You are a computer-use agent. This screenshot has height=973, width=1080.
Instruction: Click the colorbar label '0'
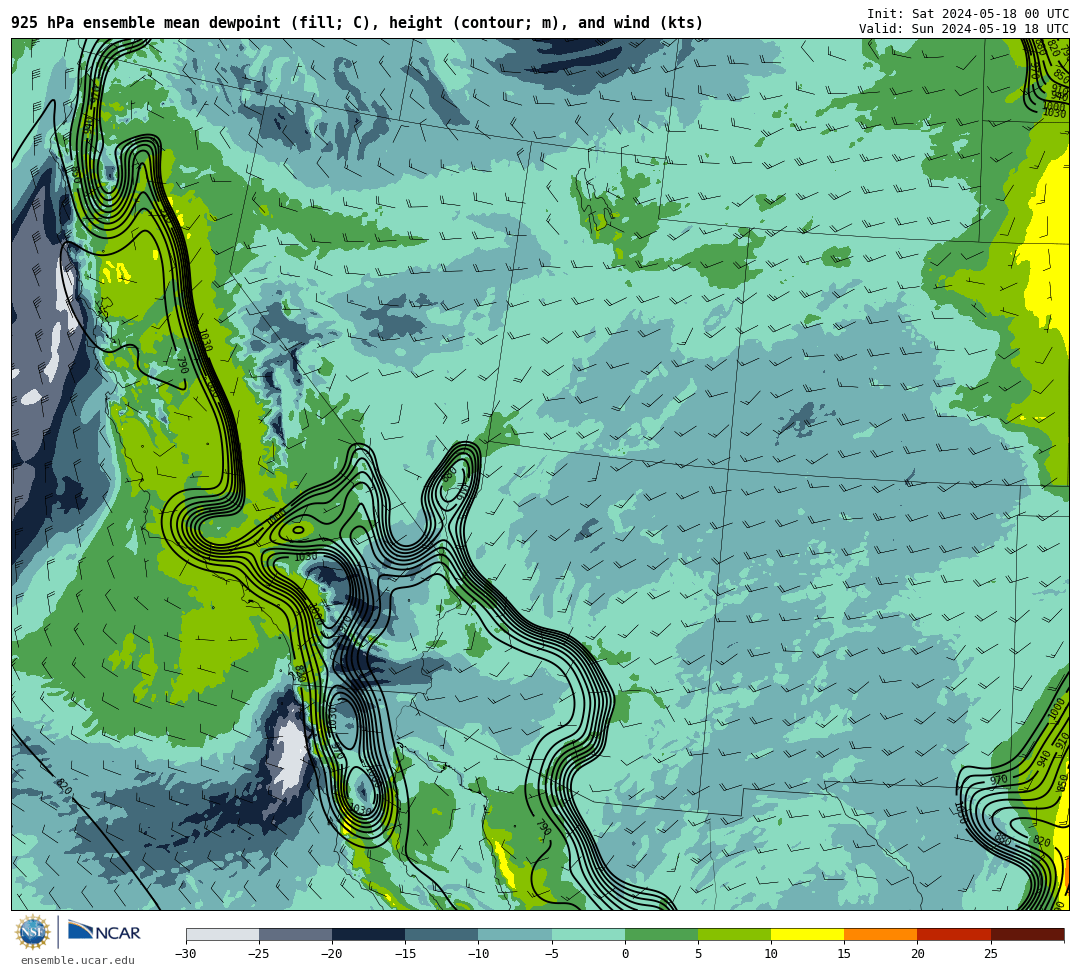(x=625, y=954)
